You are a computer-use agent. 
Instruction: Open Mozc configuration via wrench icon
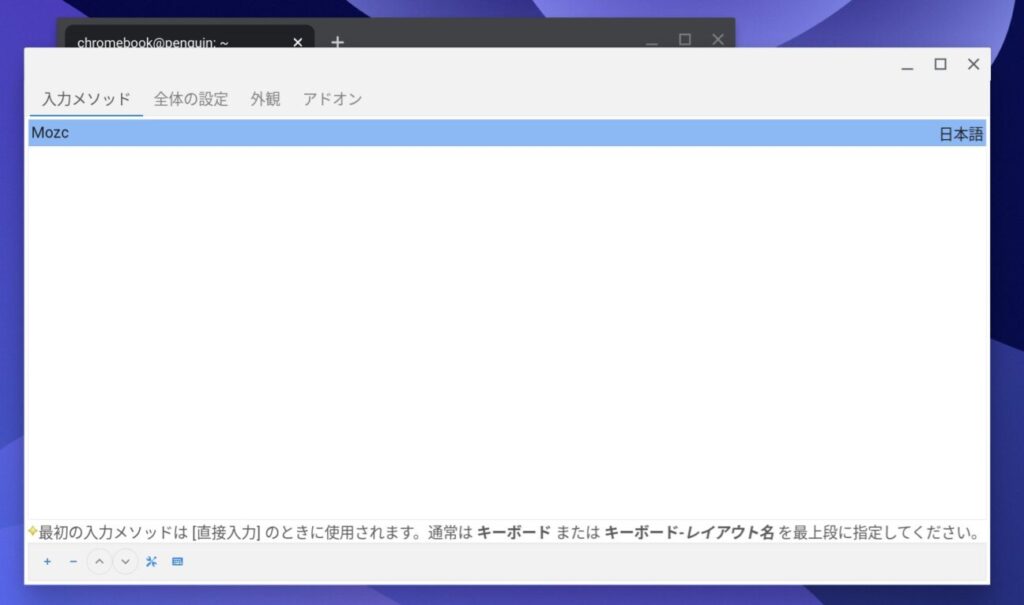(x=151, y=561)
